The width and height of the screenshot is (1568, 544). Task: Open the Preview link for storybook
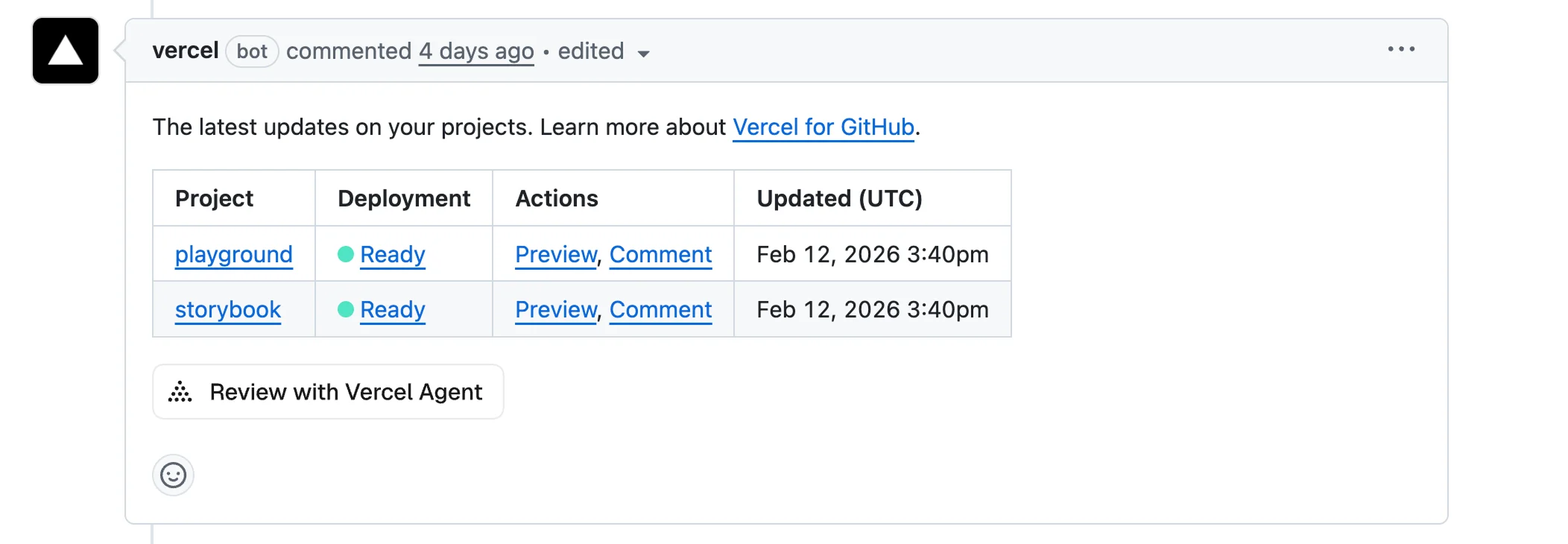point(556,309)
